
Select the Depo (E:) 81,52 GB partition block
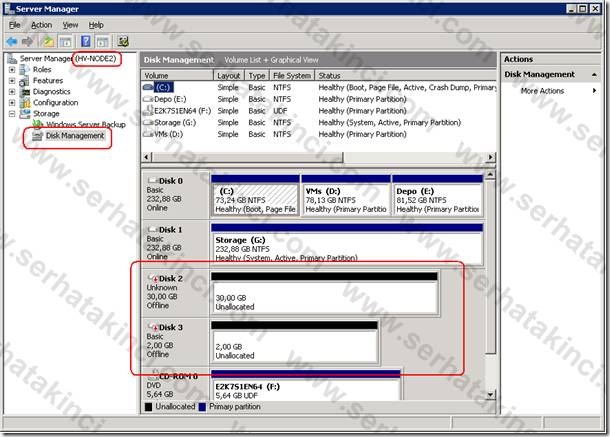coord(437,195)
